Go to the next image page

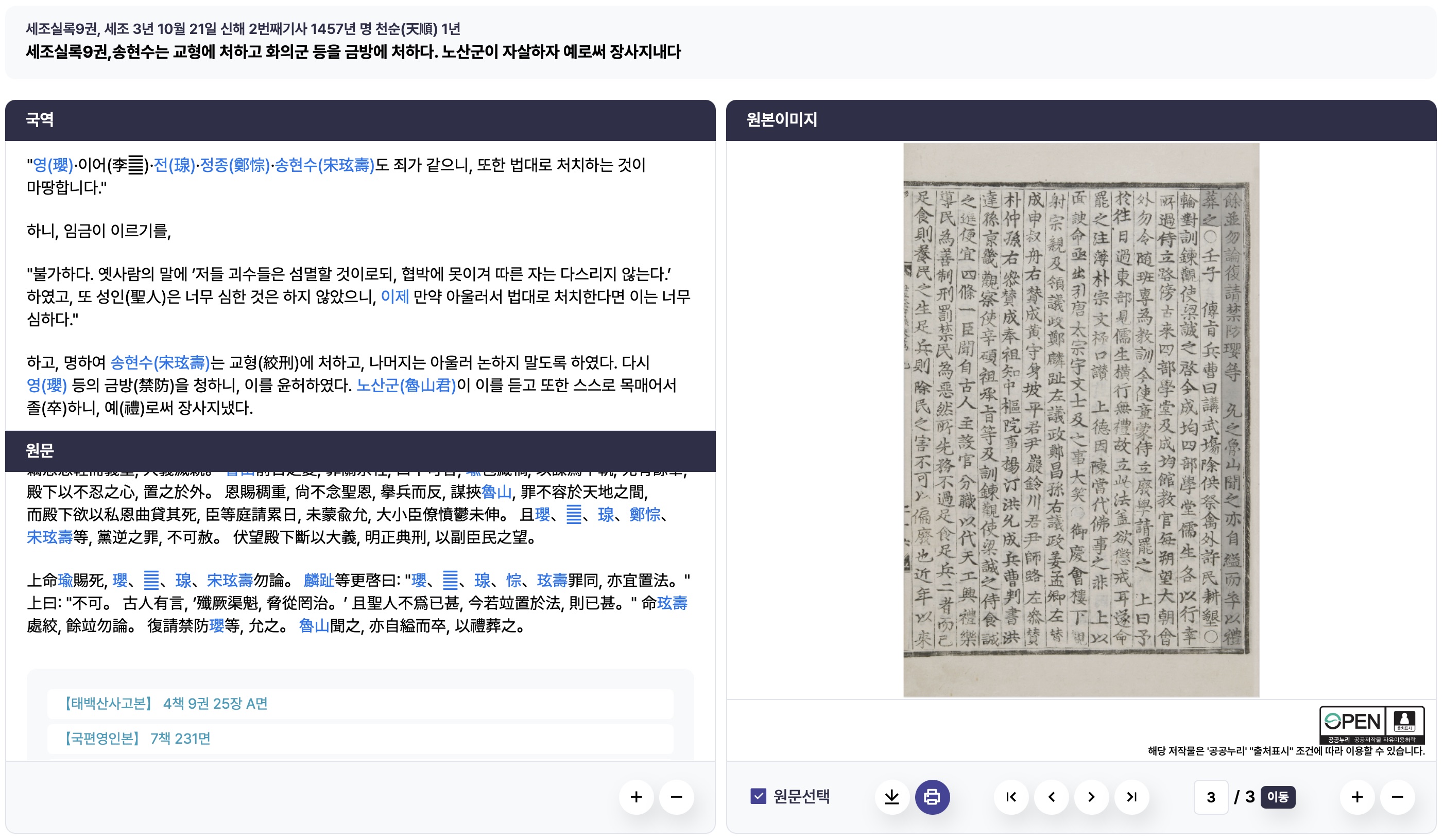[1091, 797]
